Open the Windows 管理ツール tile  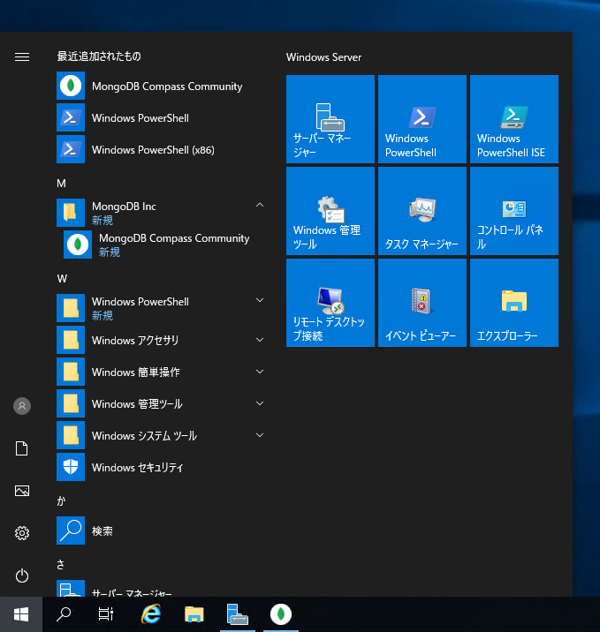330,211
